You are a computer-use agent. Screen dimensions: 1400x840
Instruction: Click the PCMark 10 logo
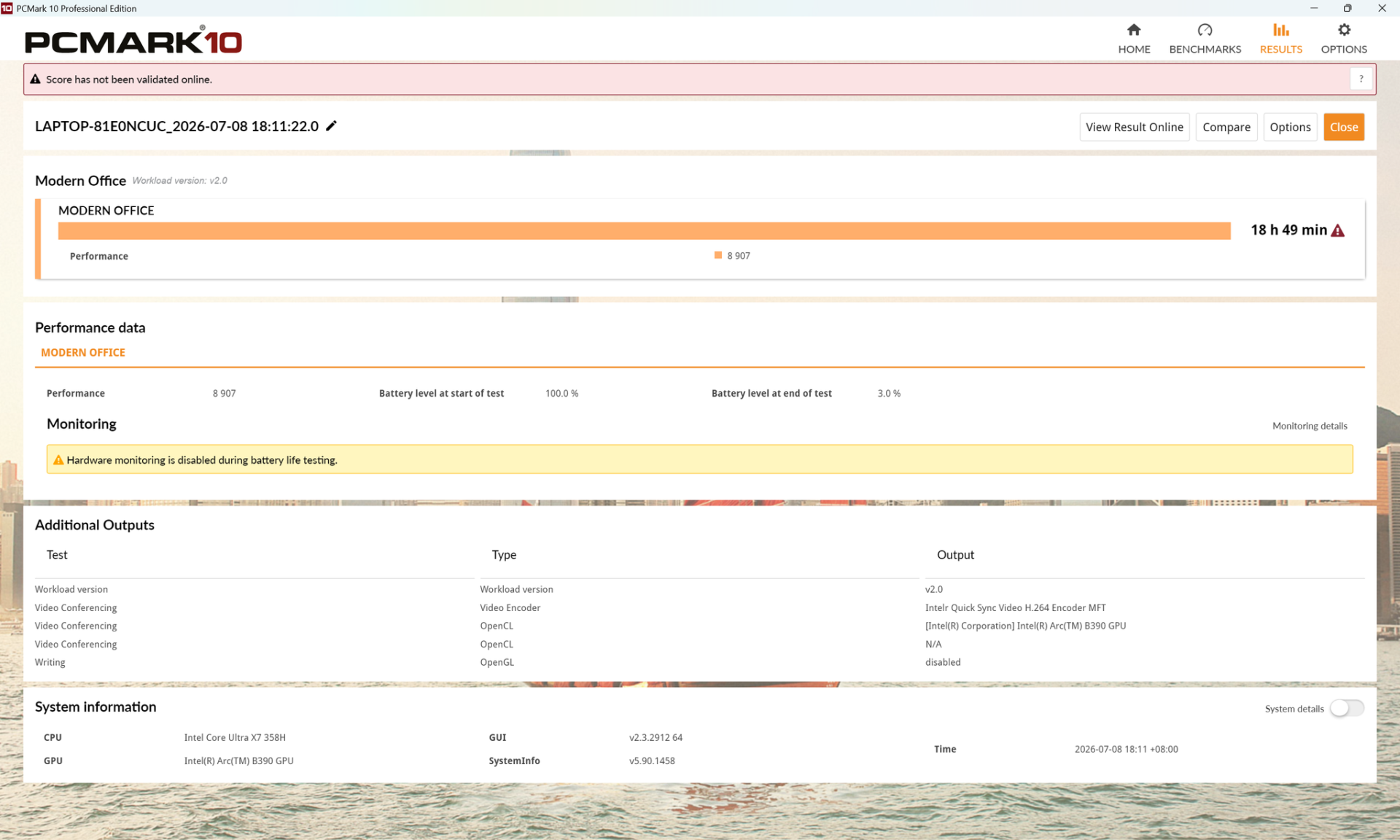[x=133, y=41]
